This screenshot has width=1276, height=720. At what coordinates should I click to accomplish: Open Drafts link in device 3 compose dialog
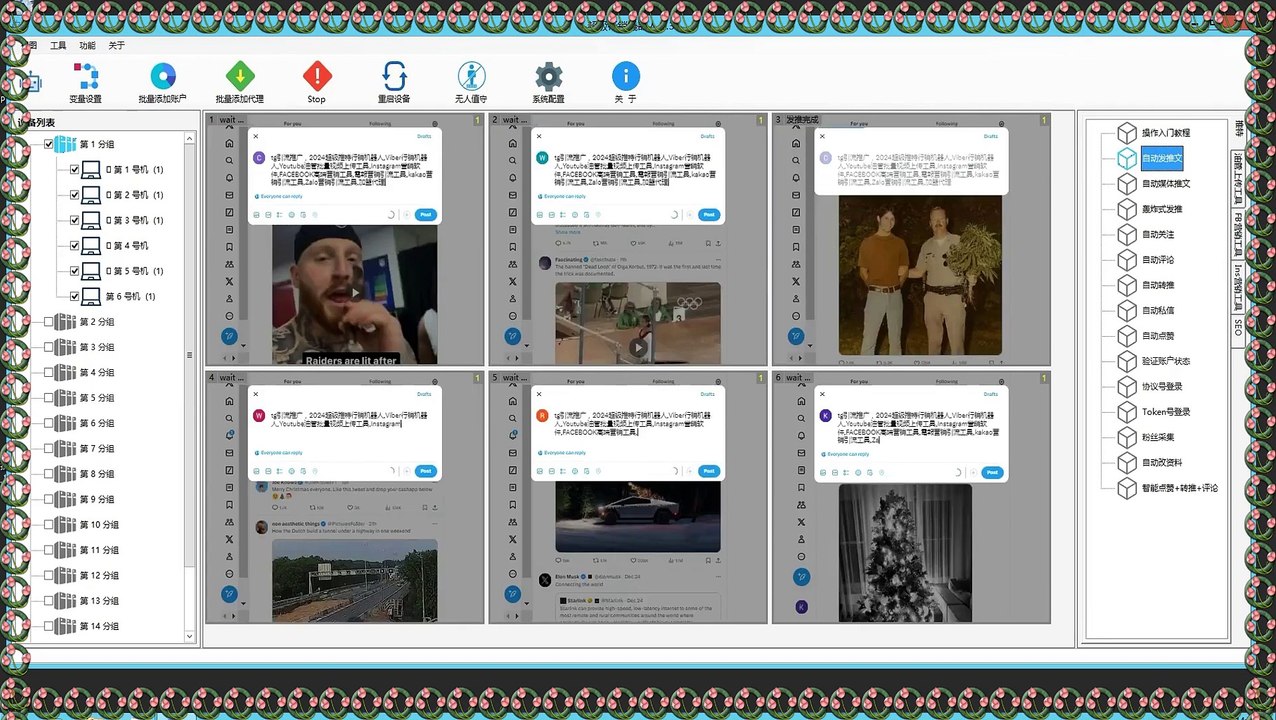pyautogui.click(x=991, y=136)
